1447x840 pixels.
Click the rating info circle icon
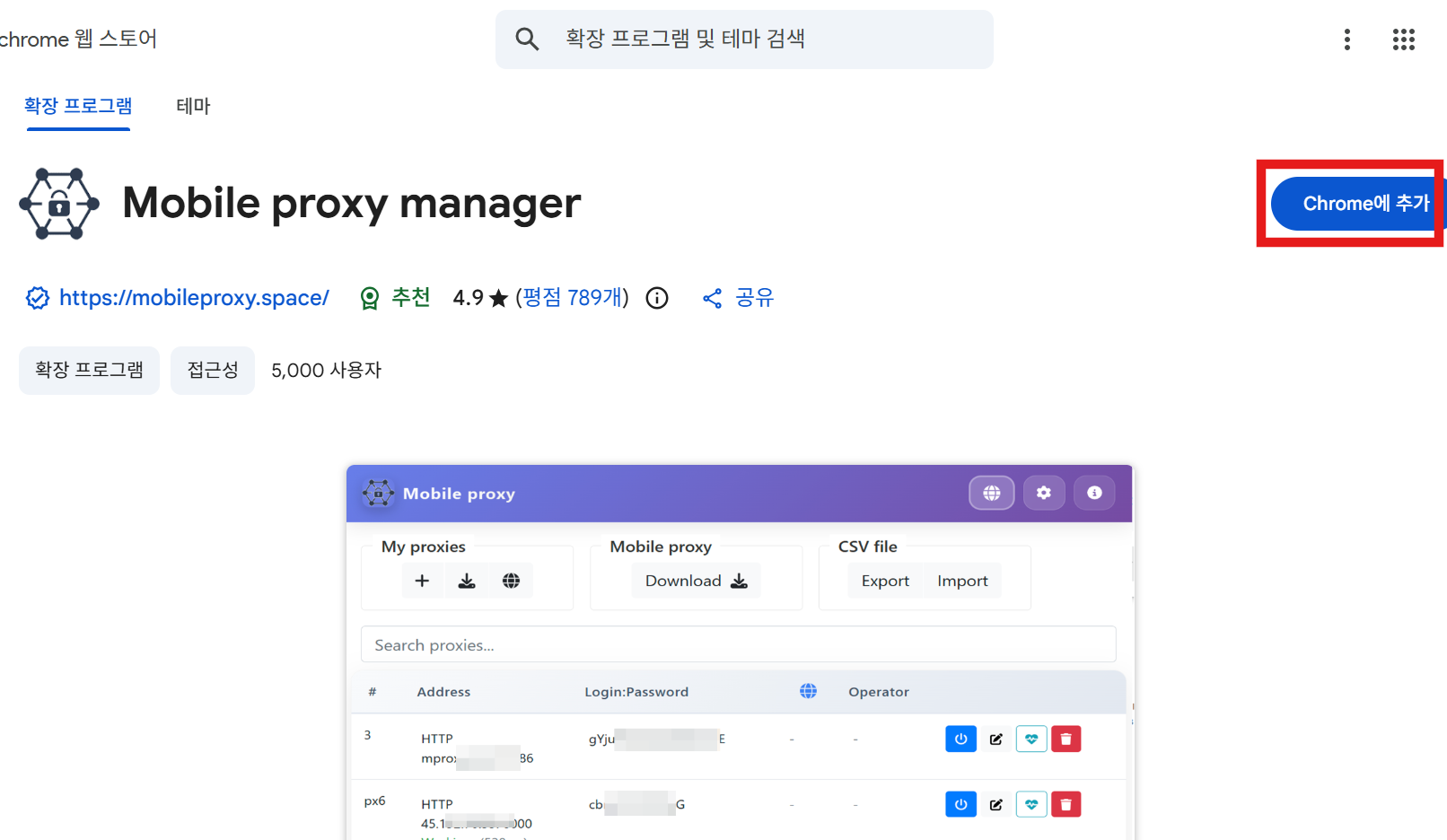tap(657, 298)
